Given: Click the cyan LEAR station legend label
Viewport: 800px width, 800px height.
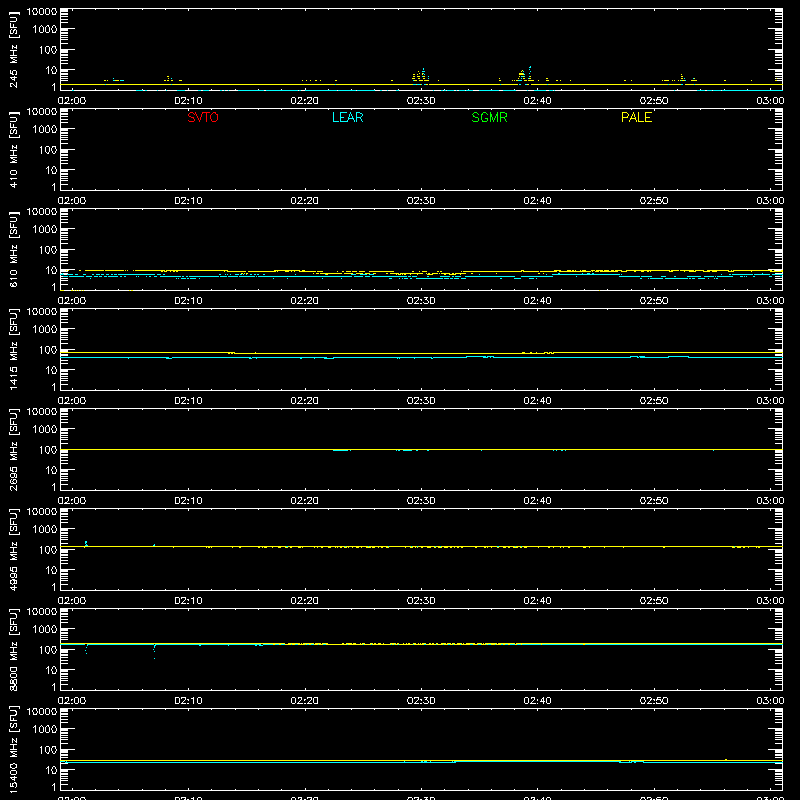Looking at the screenshot, I should pyautogui.click(x=347, y=117).
